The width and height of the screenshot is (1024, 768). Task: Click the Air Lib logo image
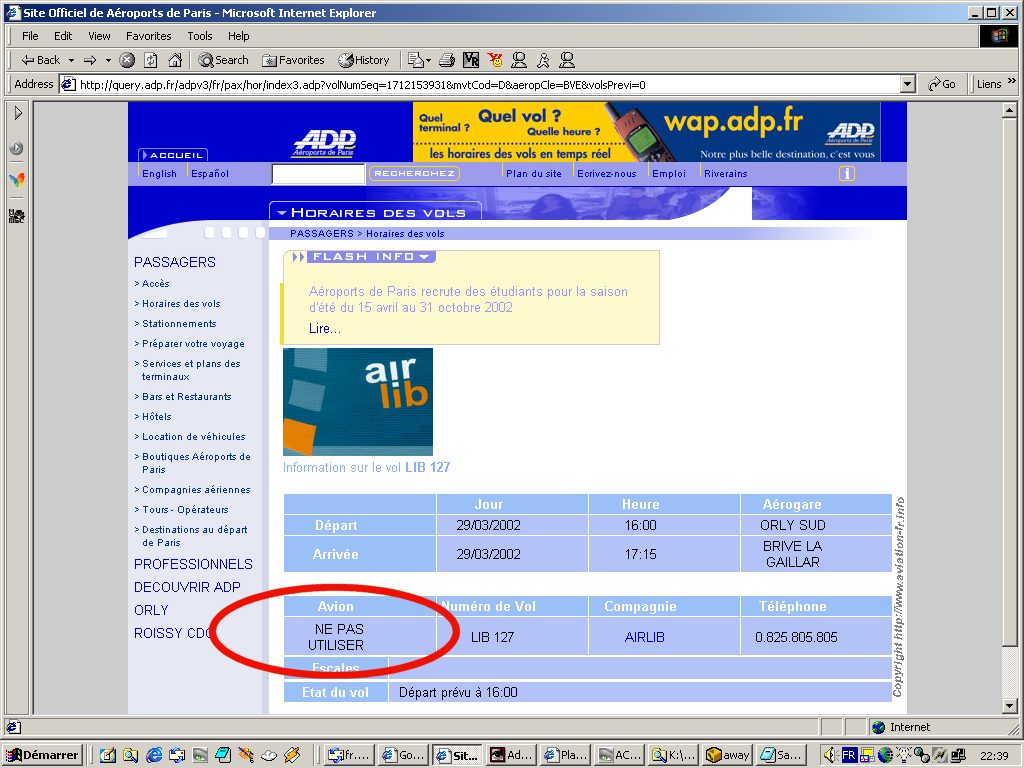[x=358, y=402]
